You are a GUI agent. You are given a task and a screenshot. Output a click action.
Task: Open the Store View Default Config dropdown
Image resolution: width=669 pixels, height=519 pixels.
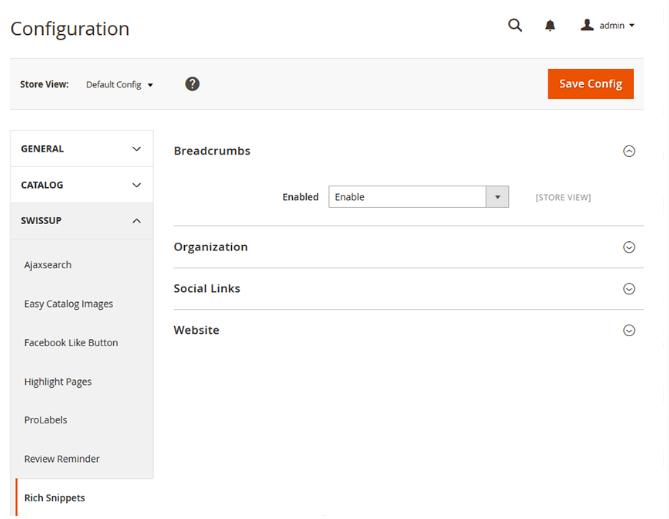tap(119, 85)
